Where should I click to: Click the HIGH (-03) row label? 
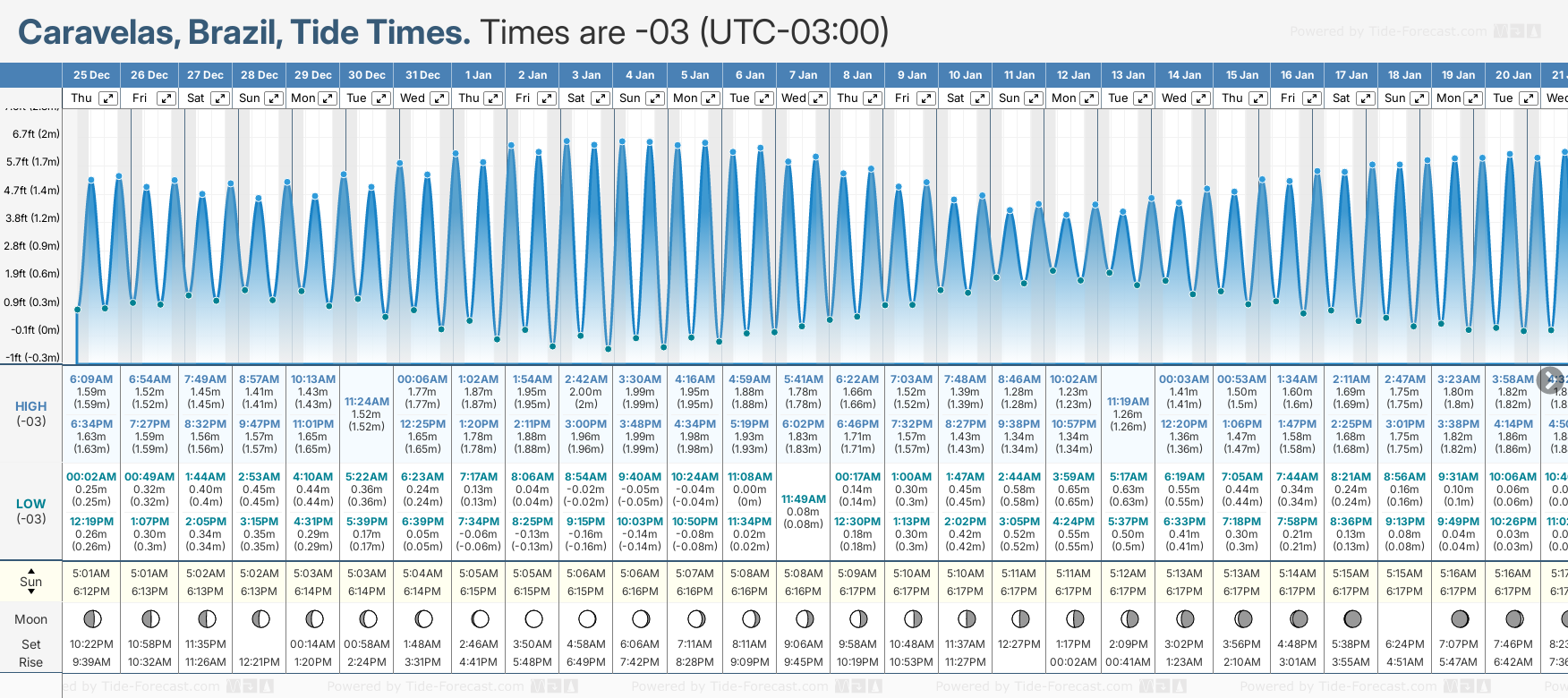[x=31, y=413]
